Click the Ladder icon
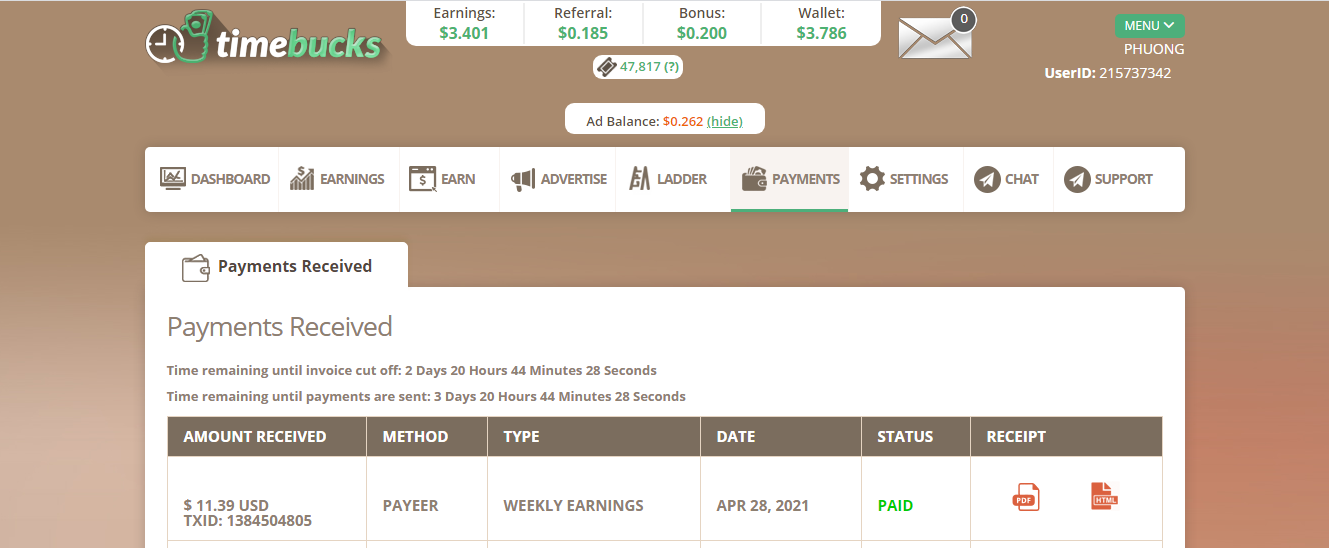This screenshot has height=548, width=1329. [640, 179]
